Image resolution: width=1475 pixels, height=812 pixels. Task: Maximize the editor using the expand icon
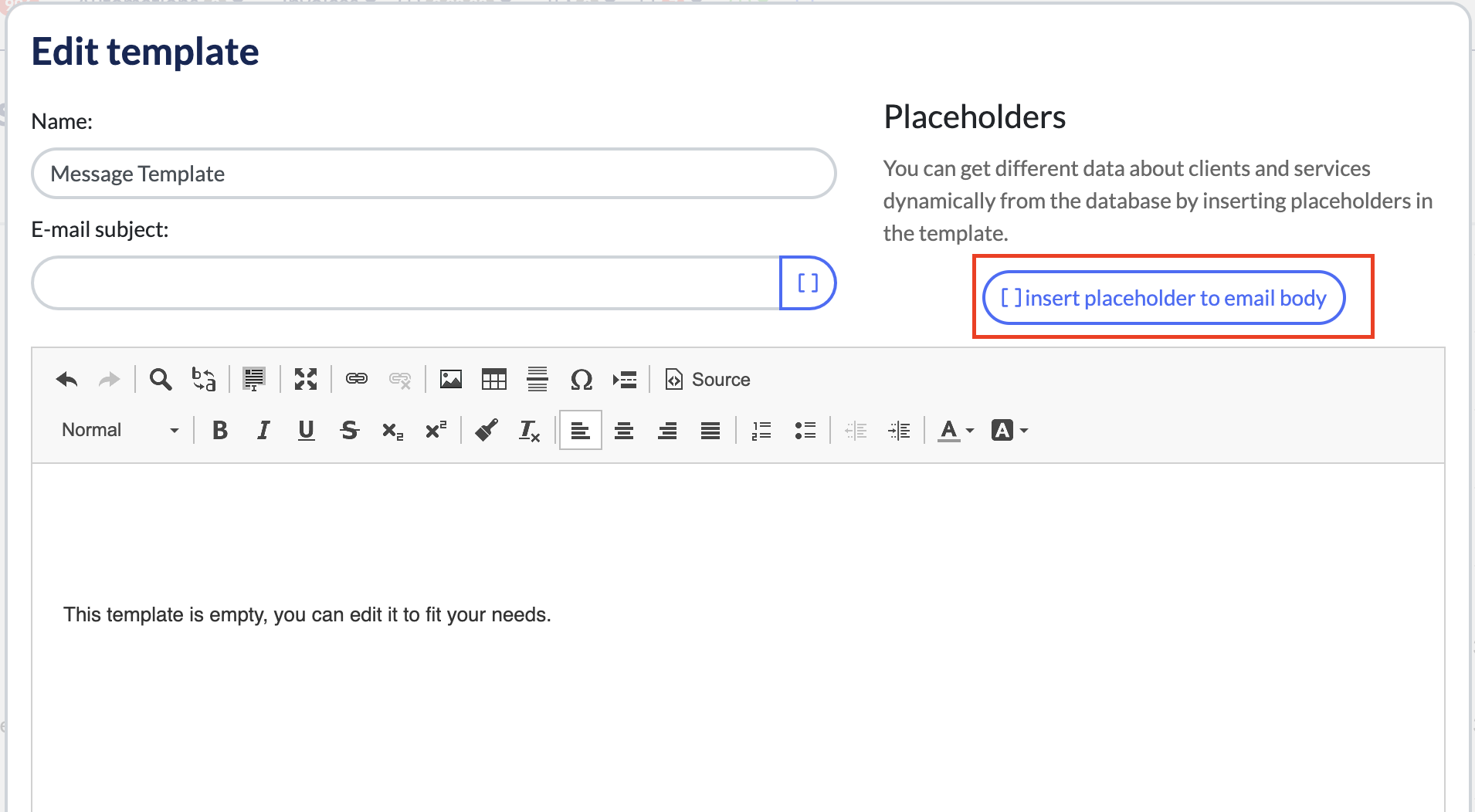[305, 379]
